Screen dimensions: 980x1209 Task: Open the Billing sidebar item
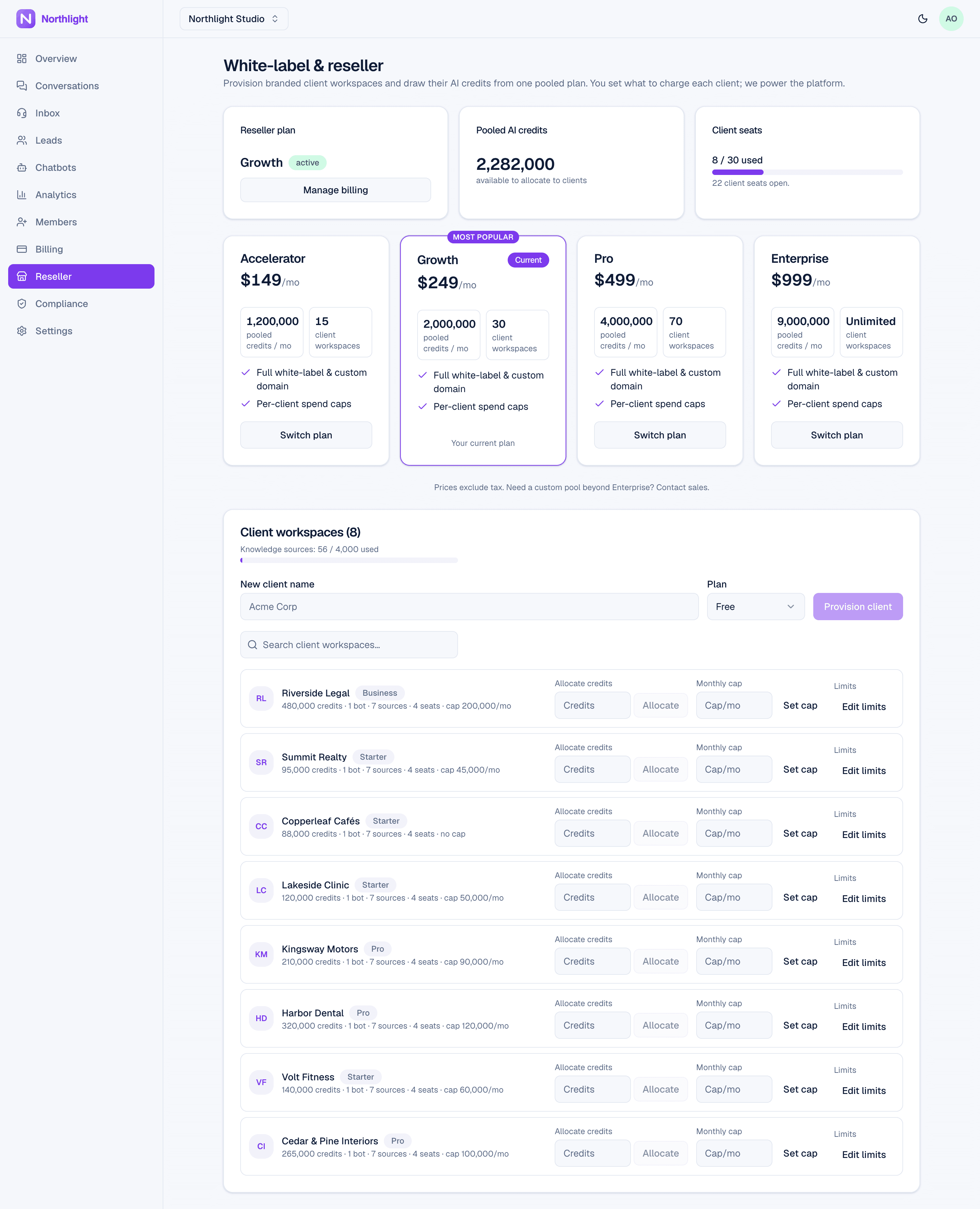pyautogui.click(x=81, y=249)
